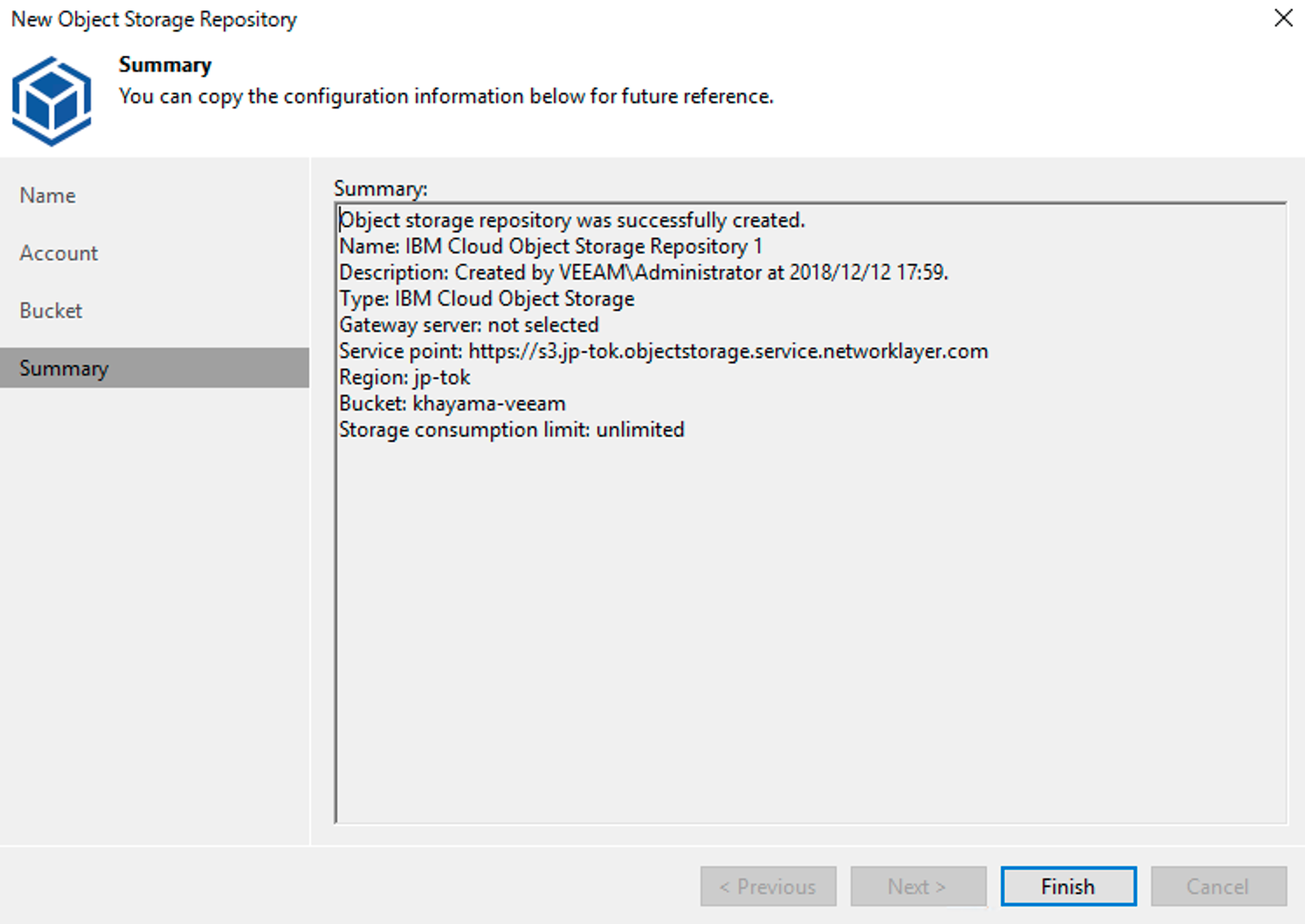Select the Account wizard step

pyautogui.click(x=155, y=253)
